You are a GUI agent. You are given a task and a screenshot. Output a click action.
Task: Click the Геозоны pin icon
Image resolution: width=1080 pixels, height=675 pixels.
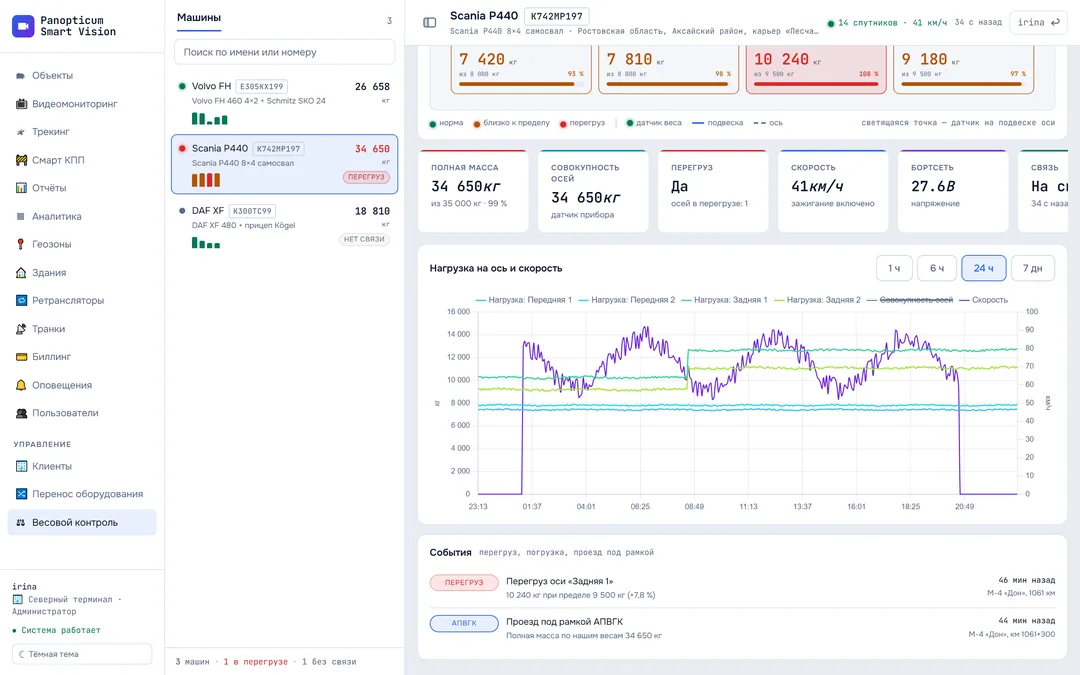click(21, 245)
